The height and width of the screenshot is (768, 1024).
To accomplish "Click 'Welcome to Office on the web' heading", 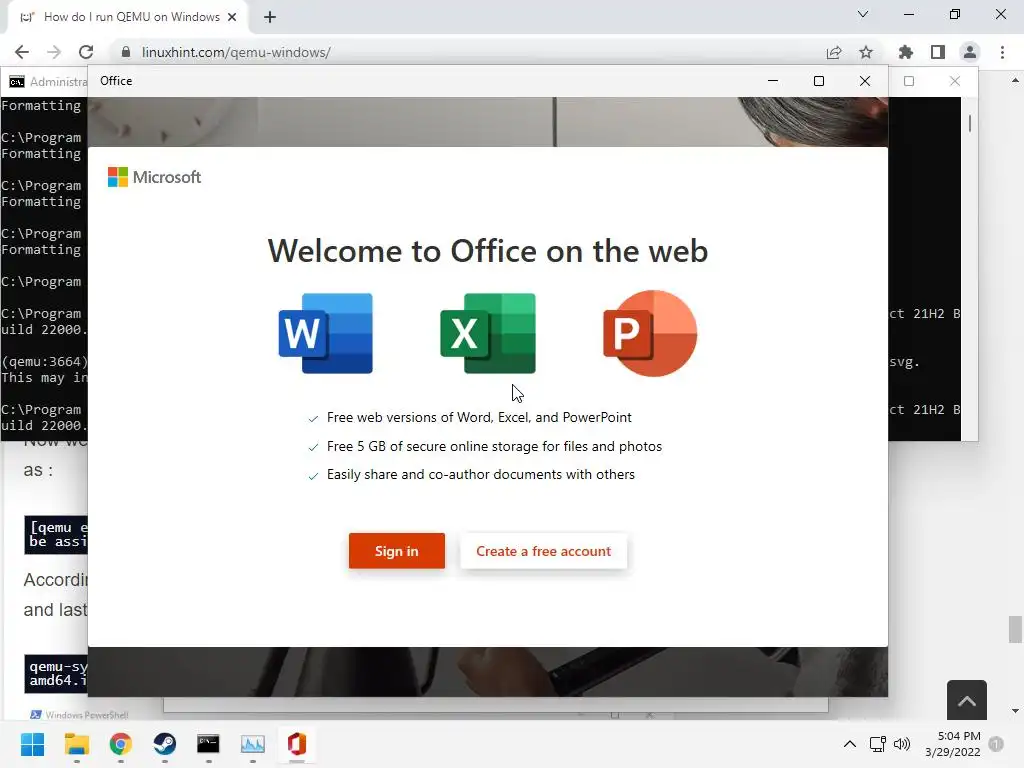I will (x=488, y=251).
